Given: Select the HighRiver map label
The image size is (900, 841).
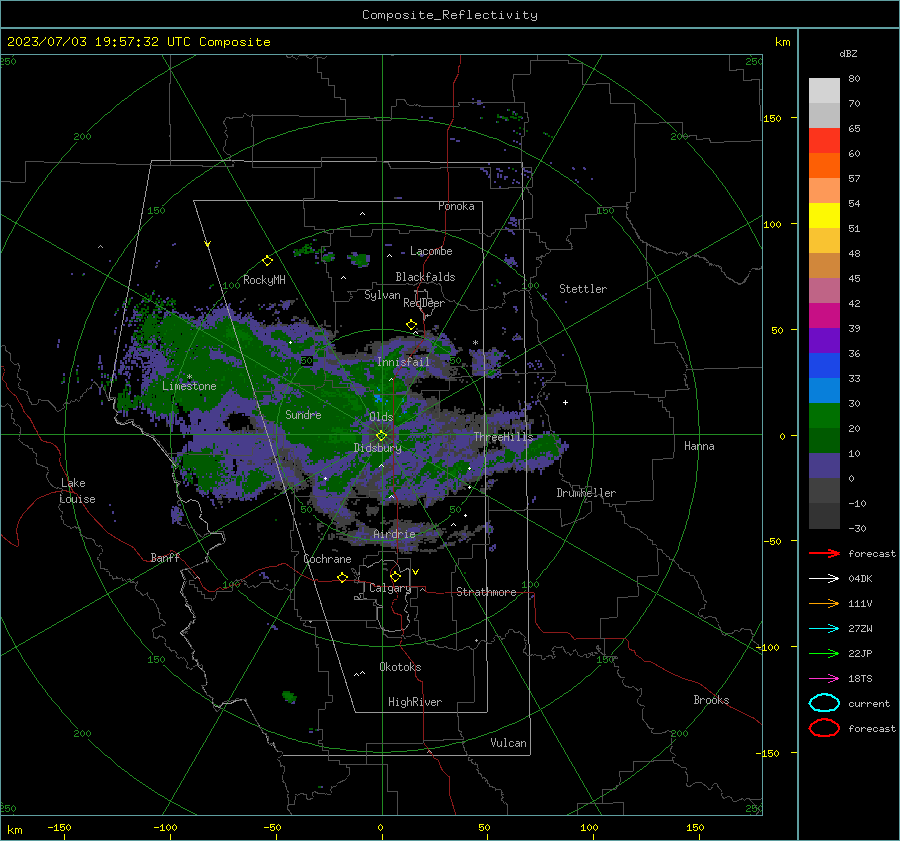Looking at the screenshot, I should [x=415, y=702].
